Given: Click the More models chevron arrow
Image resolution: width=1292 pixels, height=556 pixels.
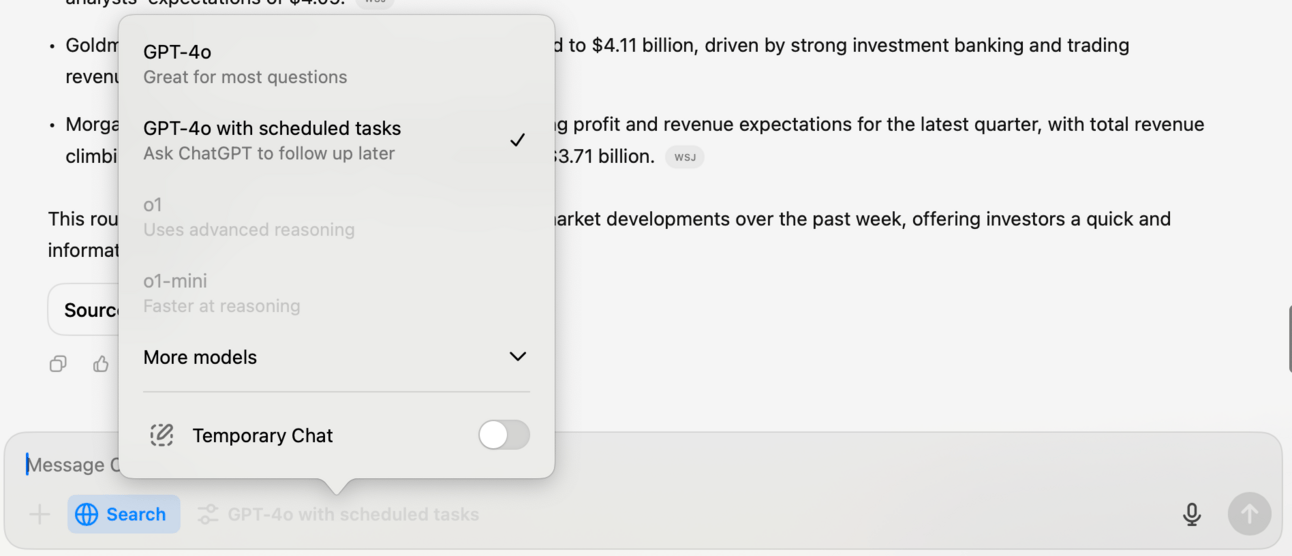Looking at the screenshot, I should (517, 357).
